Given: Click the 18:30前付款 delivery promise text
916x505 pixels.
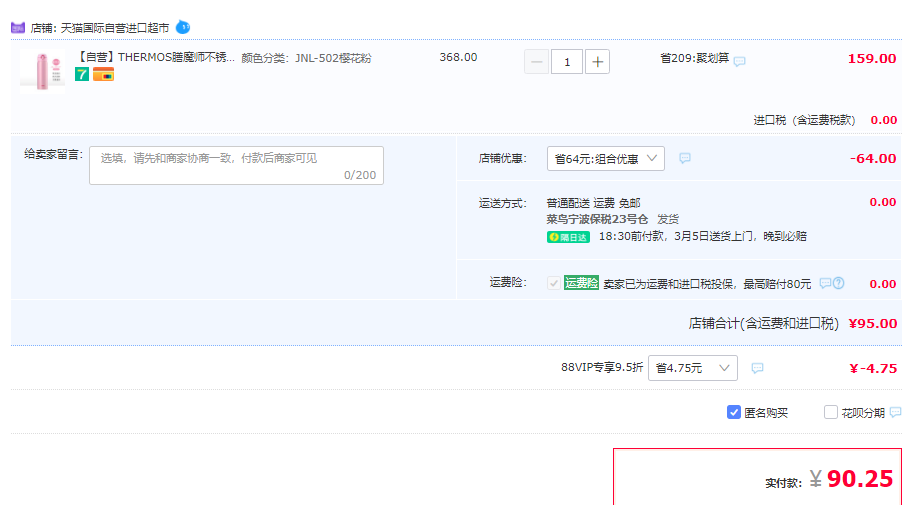Looking at the screenshot, I should coord(702,236).
